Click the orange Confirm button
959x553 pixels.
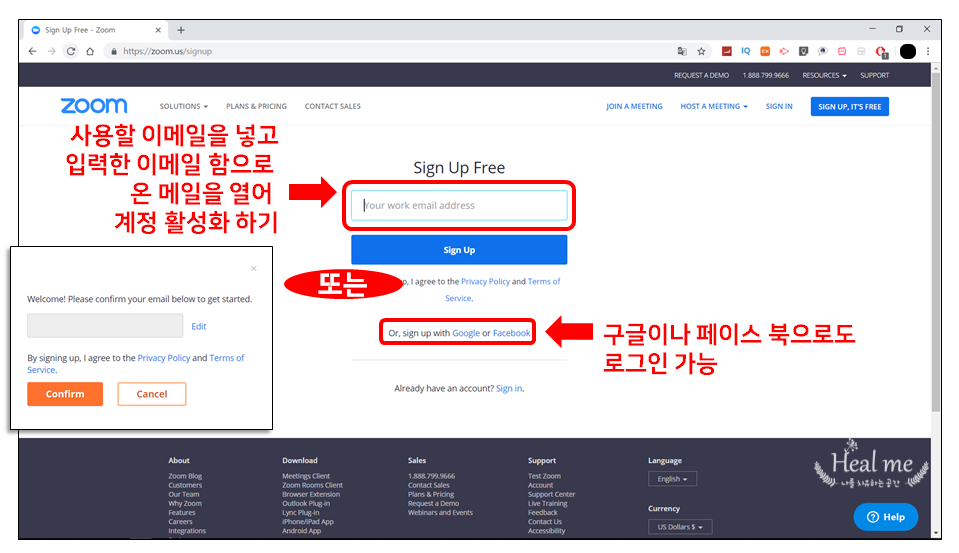click(x=65, y=394)
